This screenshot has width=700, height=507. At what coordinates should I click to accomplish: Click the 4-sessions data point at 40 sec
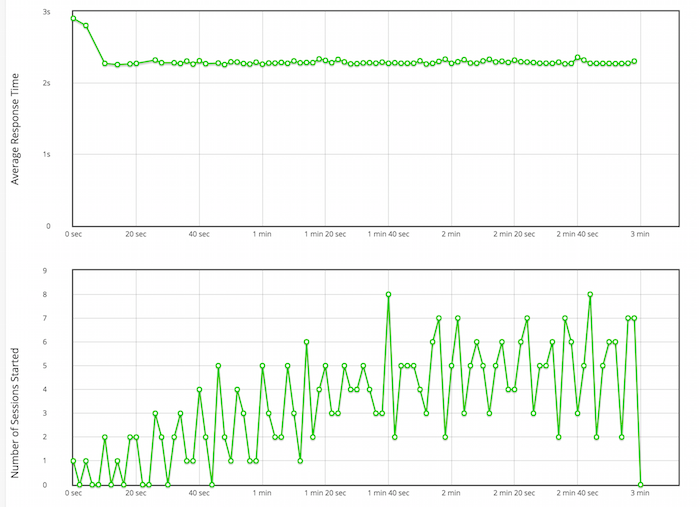199,390
